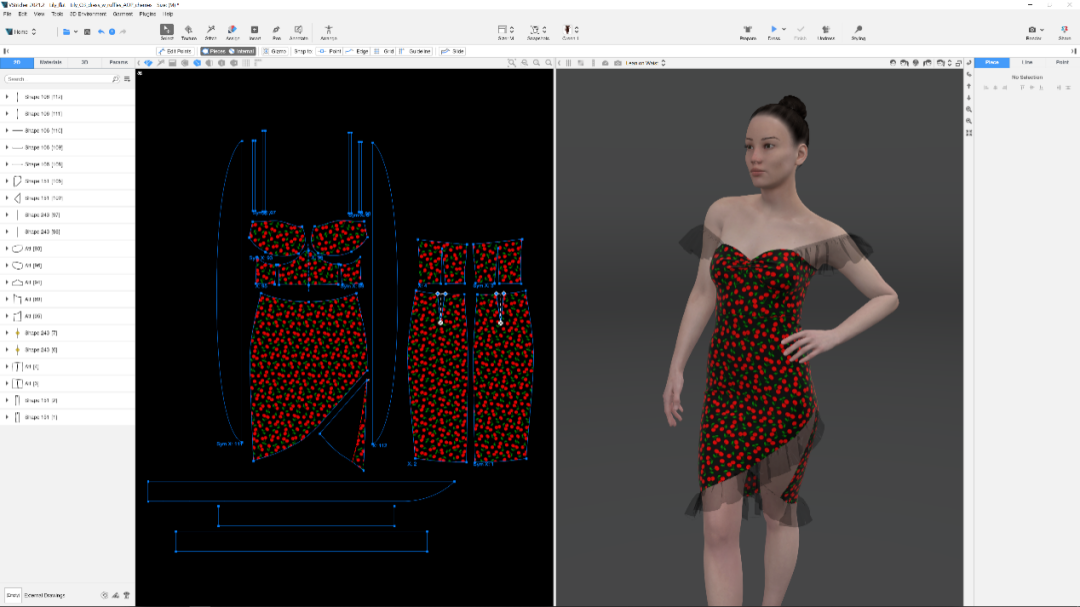Click the Prepare garment icon
The width and height of the screenshot is (1080, 607).
(x=747, y=31)
